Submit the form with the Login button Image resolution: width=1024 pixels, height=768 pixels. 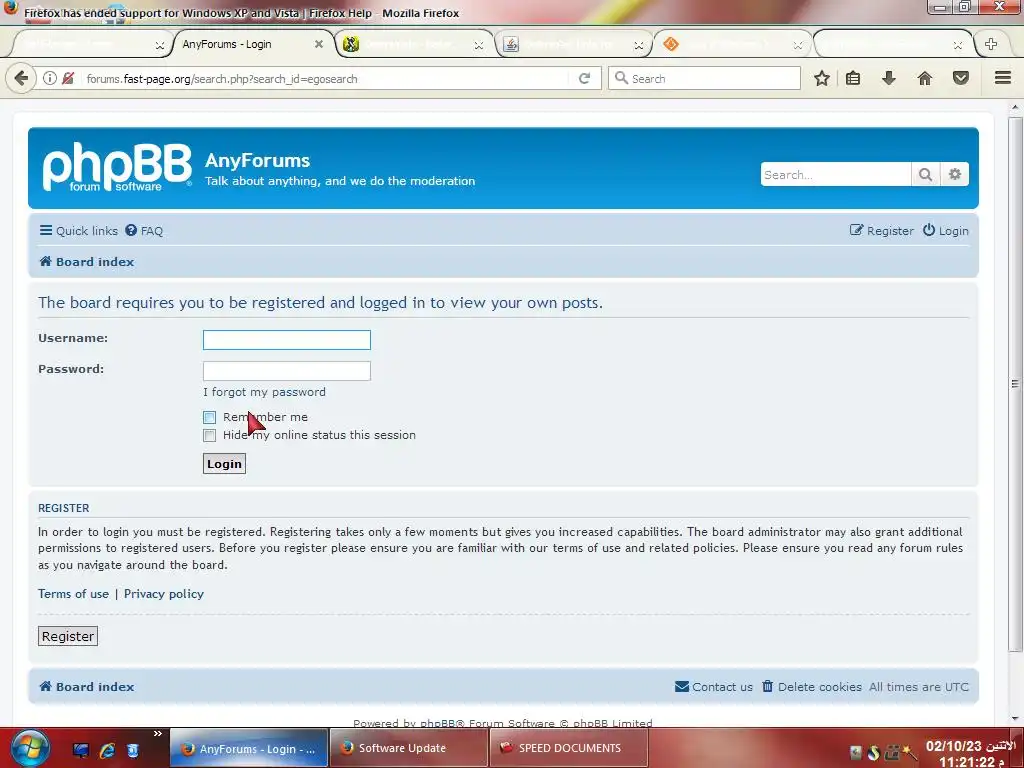[224, 464]
